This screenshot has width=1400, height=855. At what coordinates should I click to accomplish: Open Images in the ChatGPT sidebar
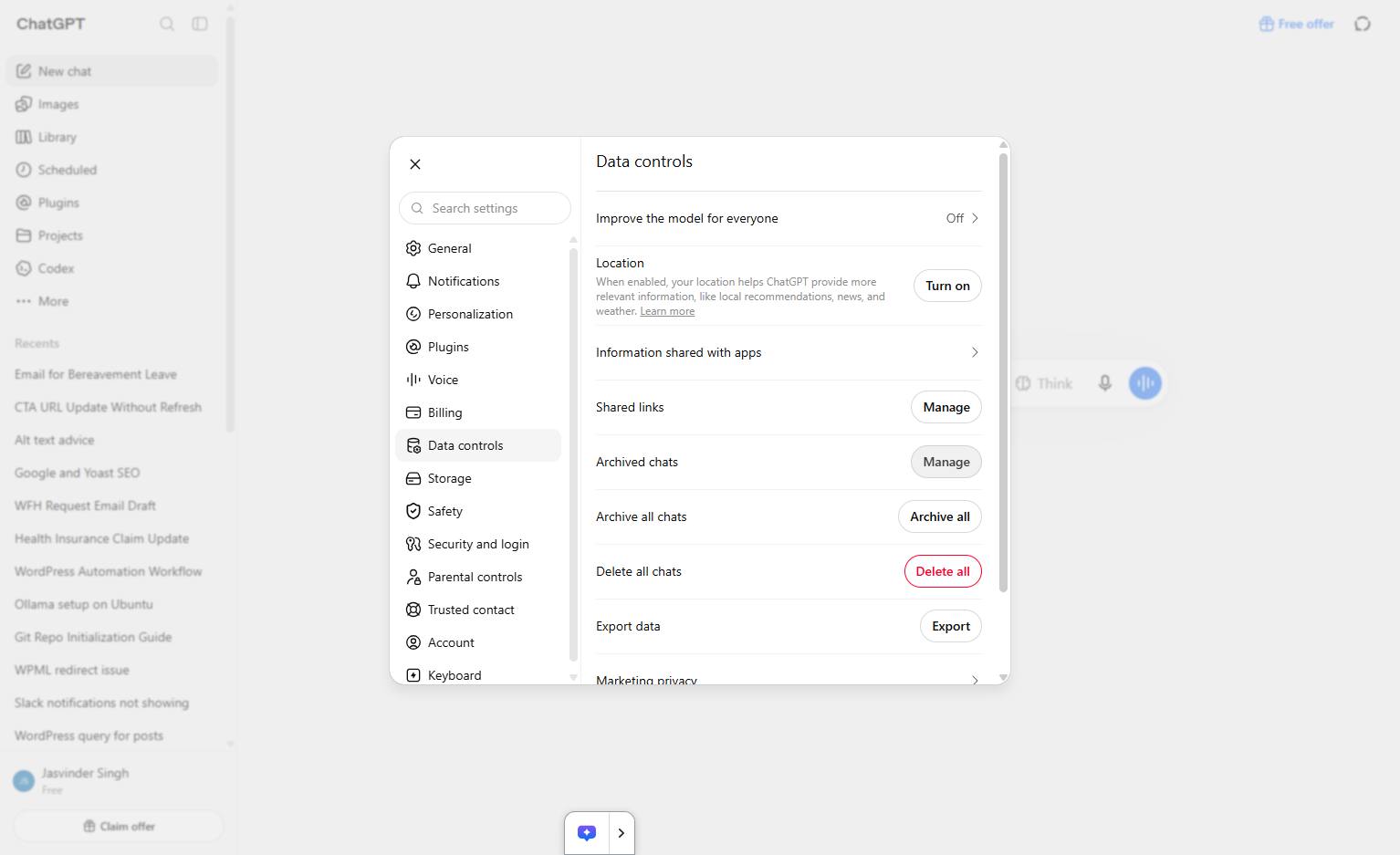click(112, 104)
